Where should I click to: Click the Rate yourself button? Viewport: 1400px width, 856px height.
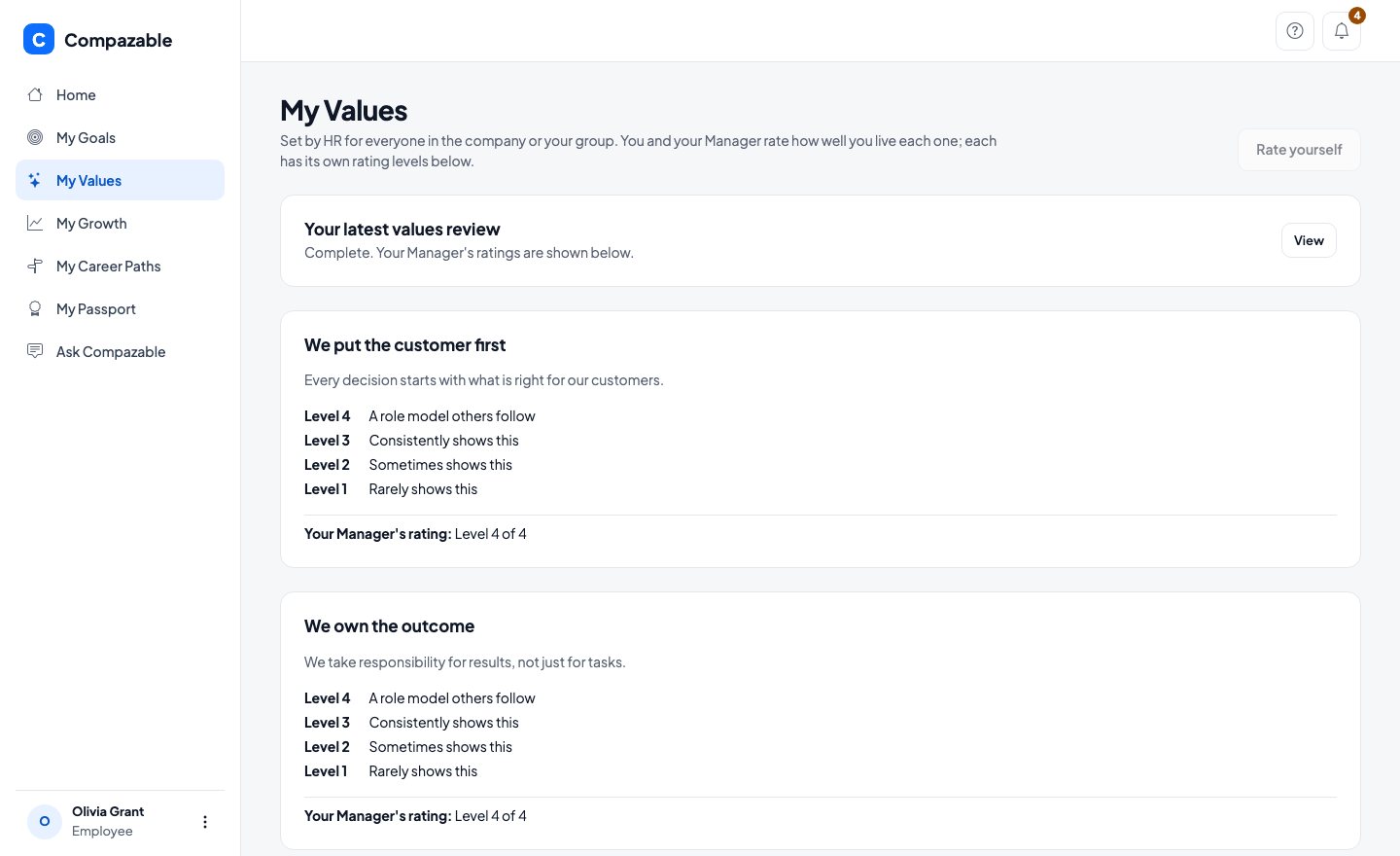1299,150
